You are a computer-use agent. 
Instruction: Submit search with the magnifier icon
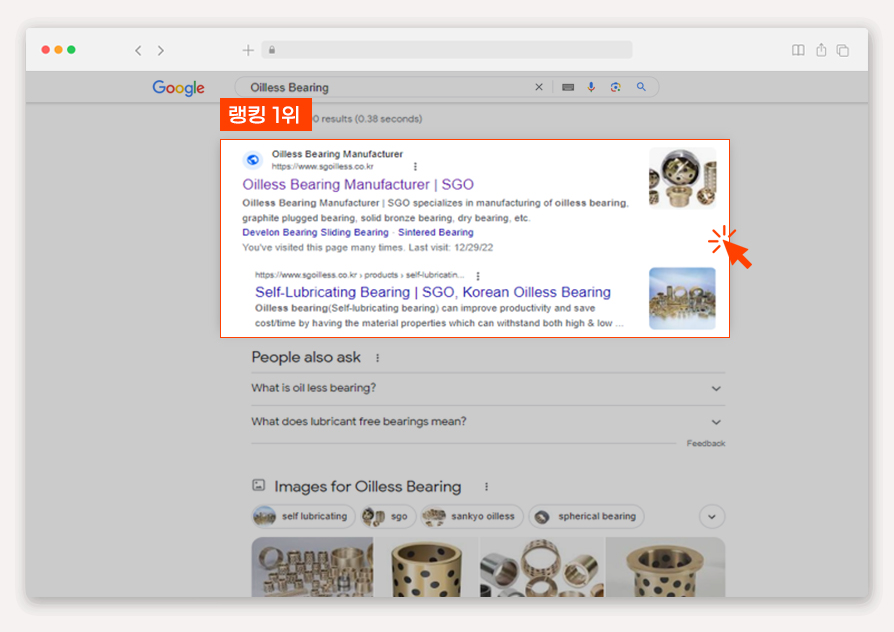[641, 87]
